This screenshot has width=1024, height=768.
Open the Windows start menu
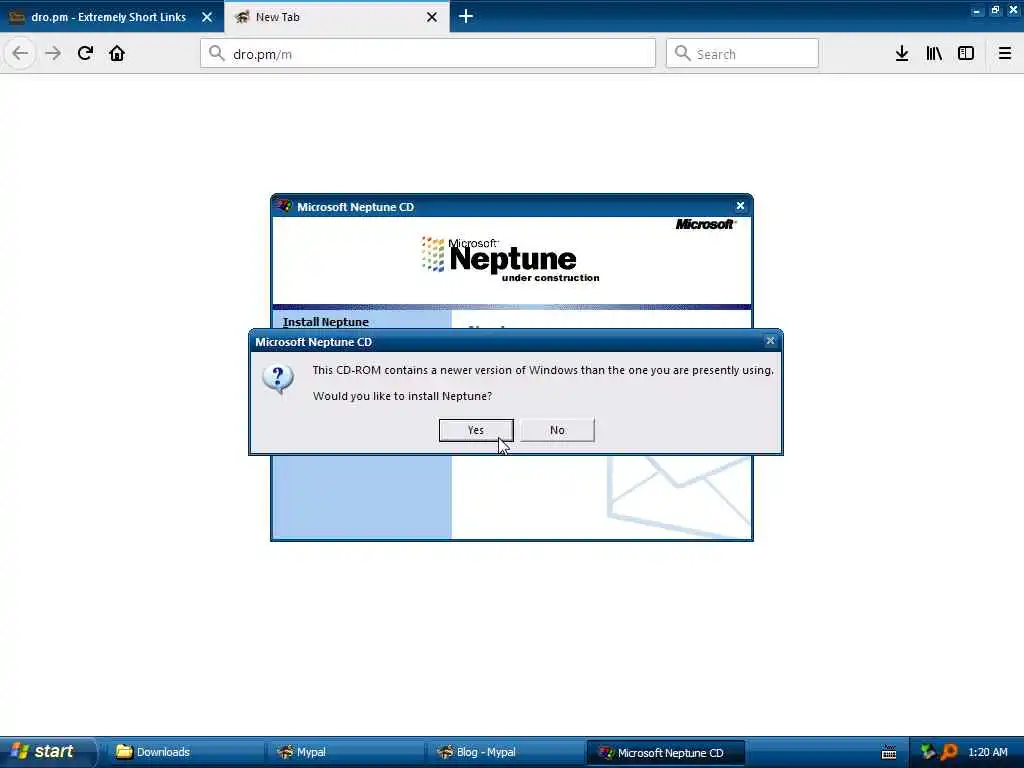coord(47,752)
